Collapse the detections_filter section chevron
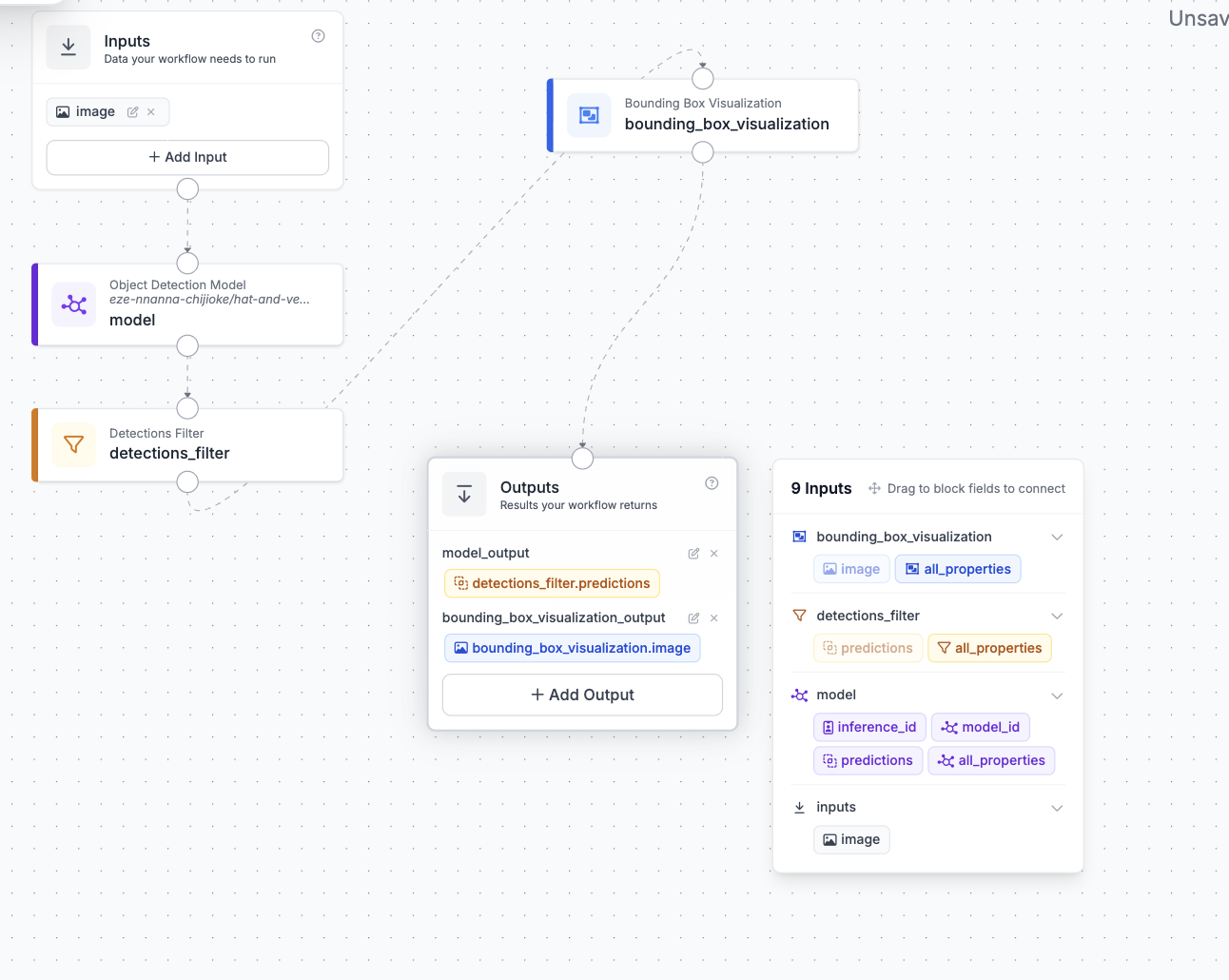 tap(1057, 617)
